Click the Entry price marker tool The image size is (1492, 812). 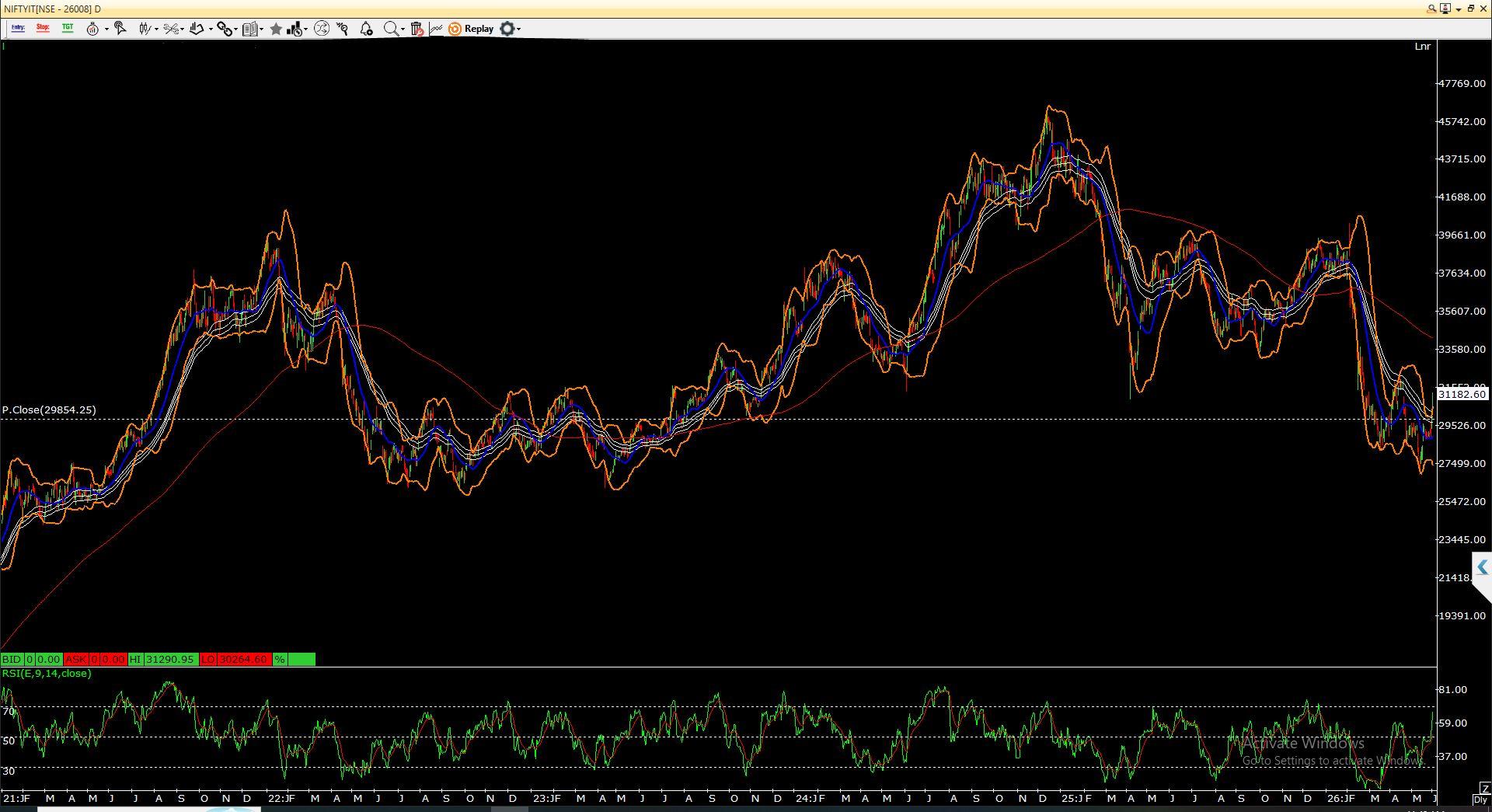[18, 29]
